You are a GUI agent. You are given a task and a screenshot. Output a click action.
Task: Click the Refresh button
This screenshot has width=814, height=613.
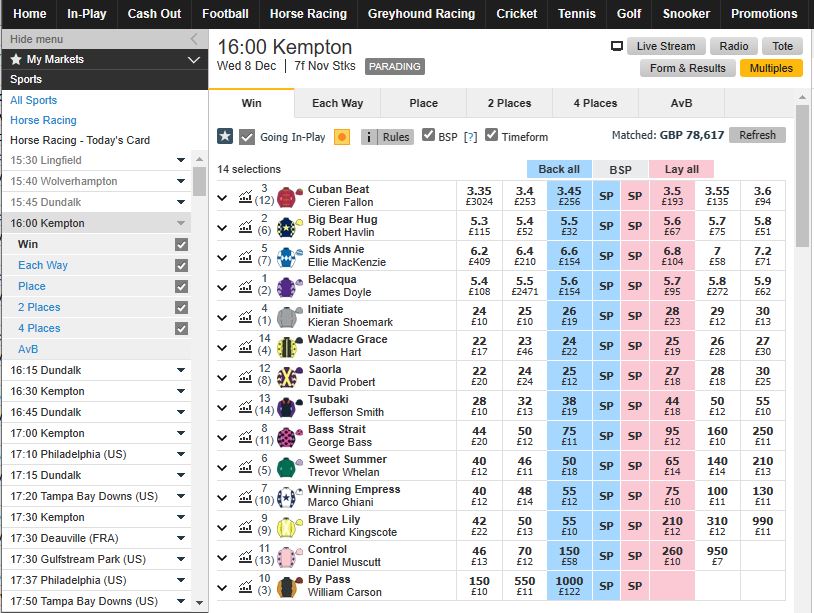click(x=757, y=135)
